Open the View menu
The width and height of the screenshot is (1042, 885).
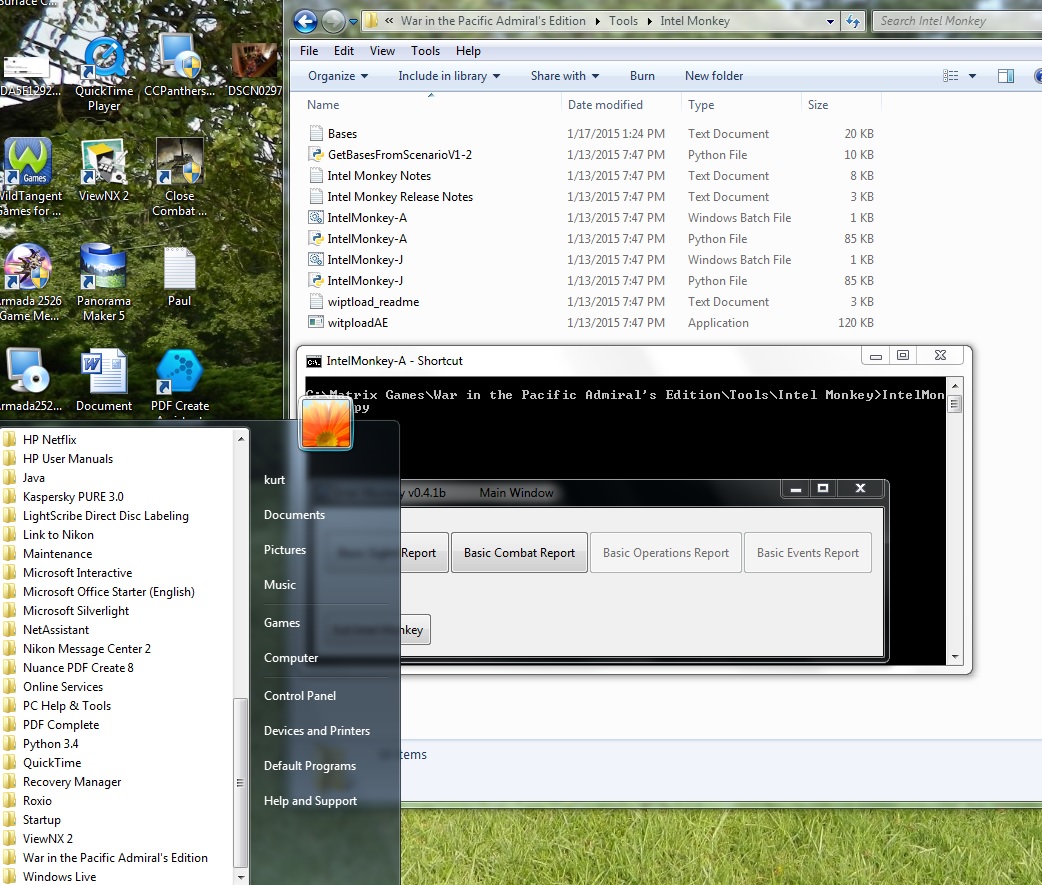[382, 50]
